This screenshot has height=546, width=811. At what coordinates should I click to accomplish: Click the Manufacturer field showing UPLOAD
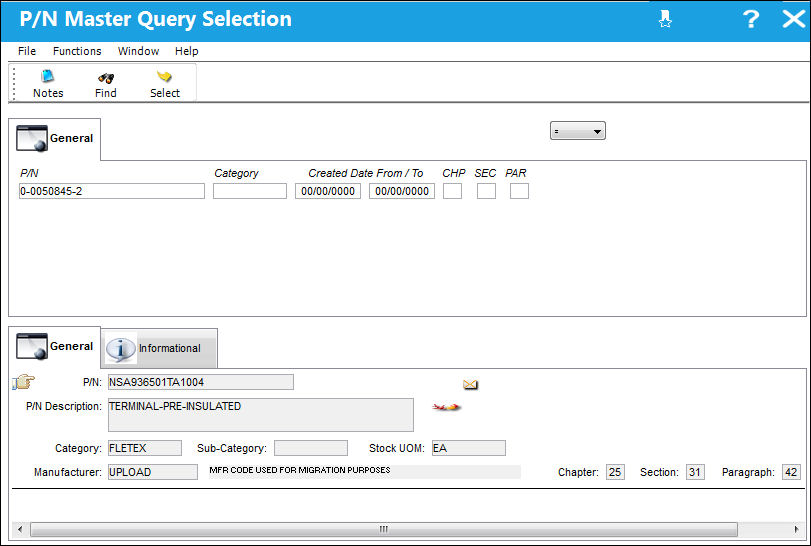pos(153,472)
